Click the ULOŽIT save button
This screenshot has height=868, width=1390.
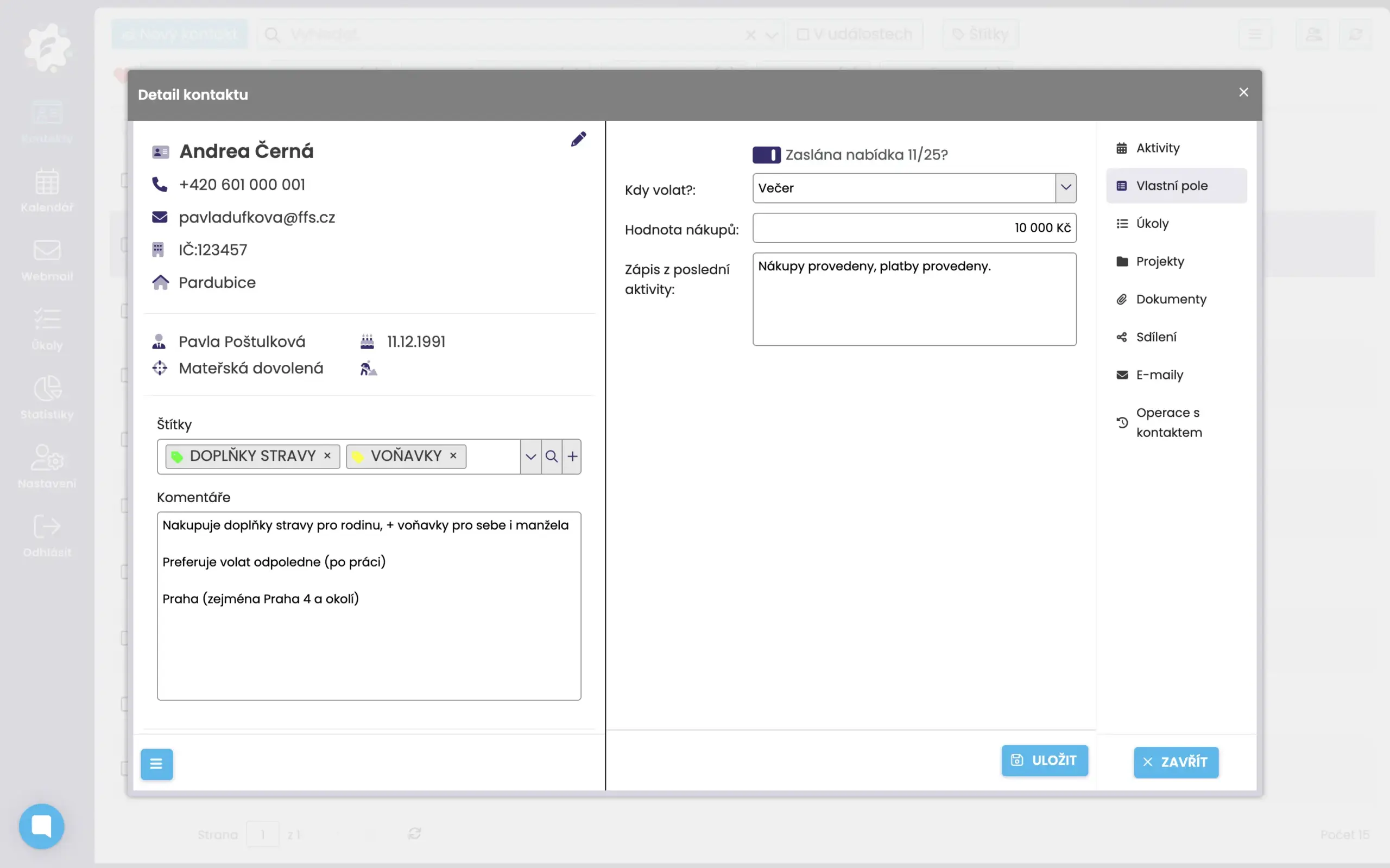coord(1044,760)
